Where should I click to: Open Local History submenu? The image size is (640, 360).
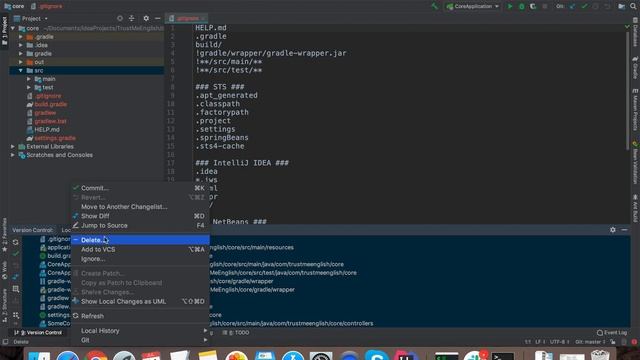[x=140, y=331]
